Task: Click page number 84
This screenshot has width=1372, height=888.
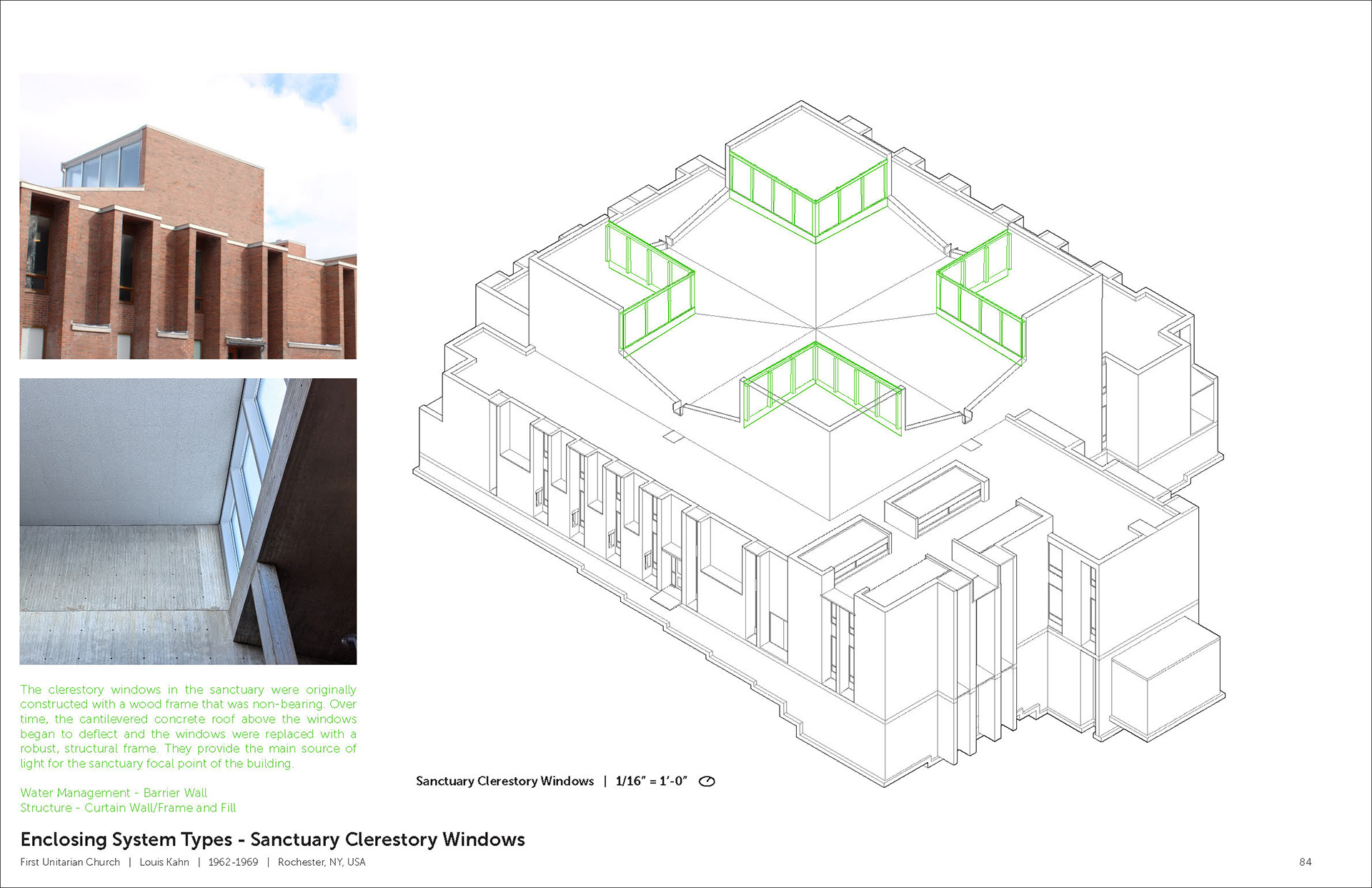Action: pos(1305,862)
